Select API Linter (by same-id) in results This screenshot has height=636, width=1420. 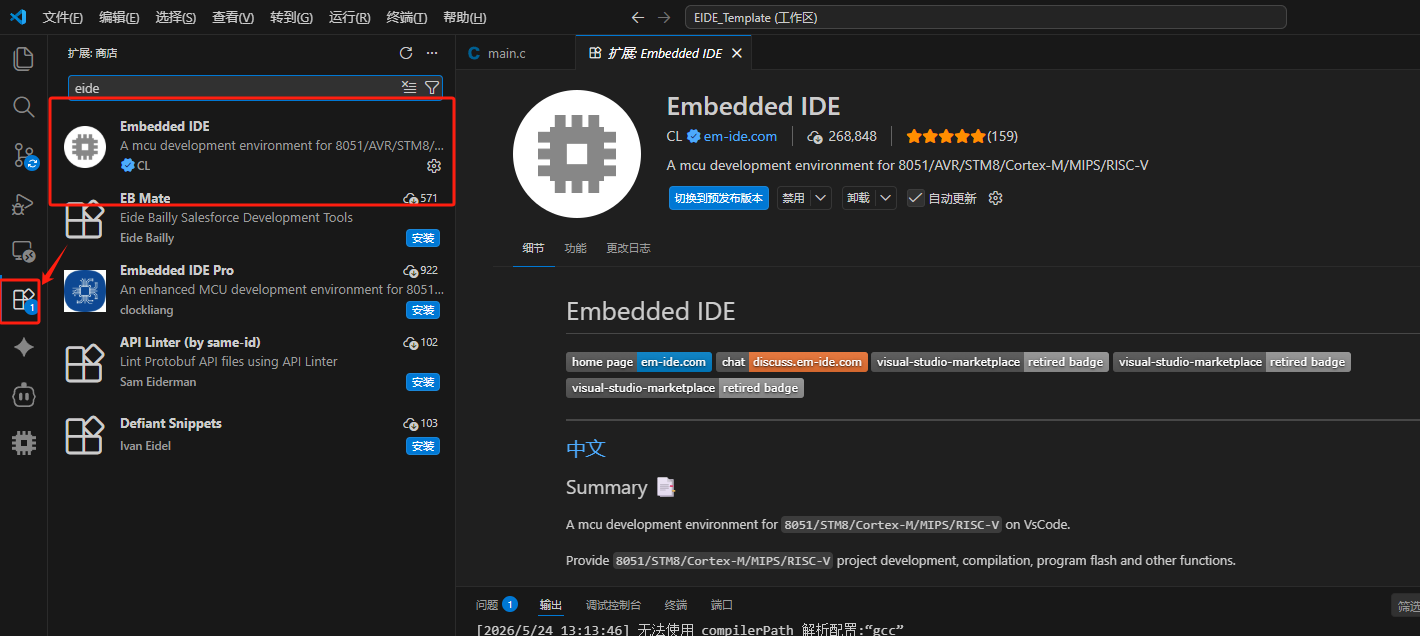click(x=251, y=362)
